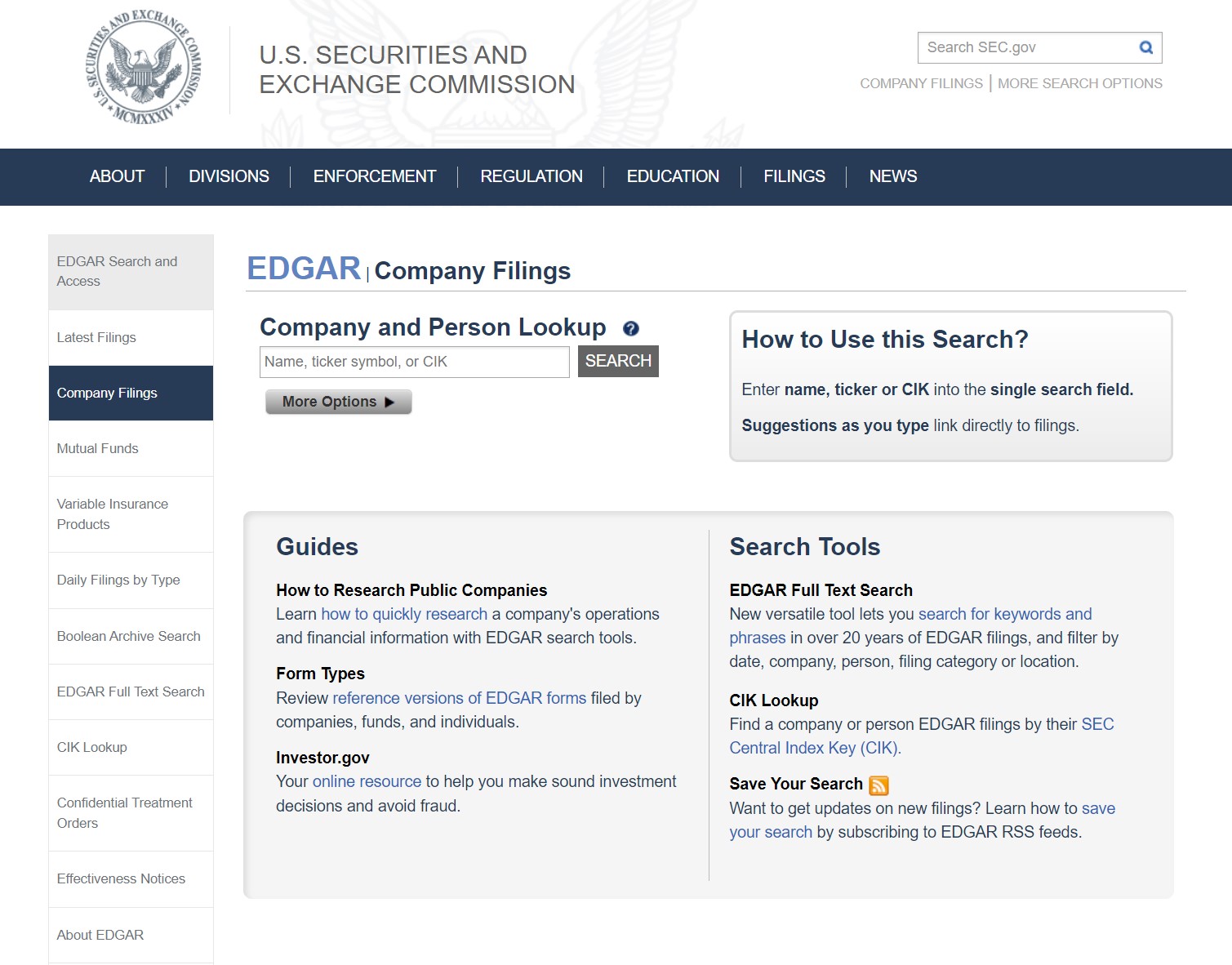Click the blue question mark help icon
The height and width of the screenshot is (965, 1232).
coord(630,328)
